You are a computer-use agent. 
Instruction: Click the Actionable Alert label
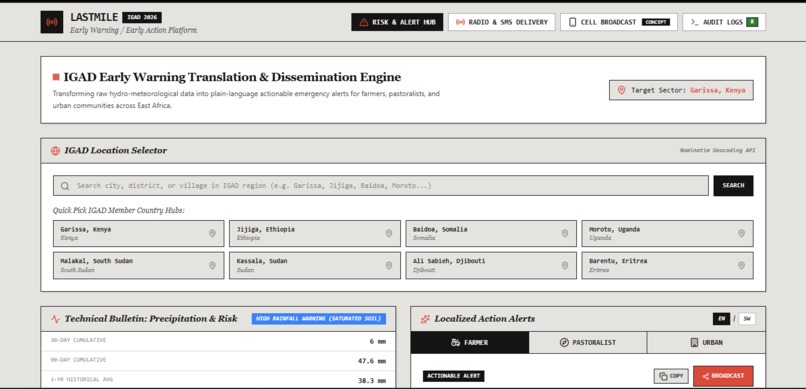[453, 376]
